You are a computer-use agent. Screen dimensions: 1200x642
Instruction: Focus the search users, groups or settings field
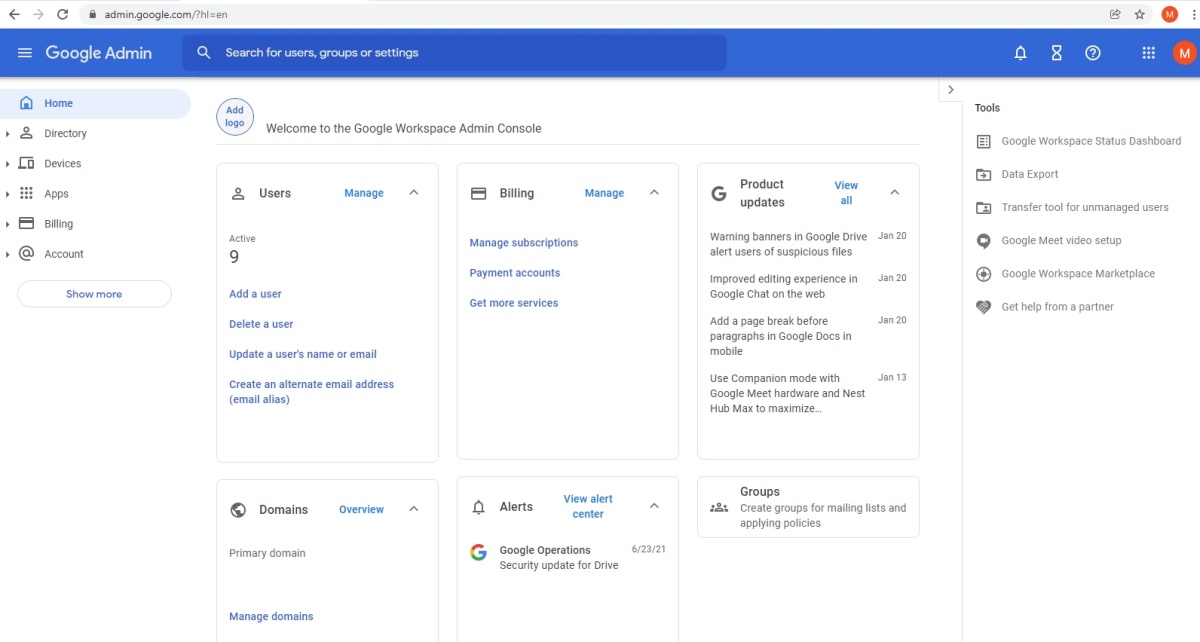pyautogui.click(x=454, y=53)
